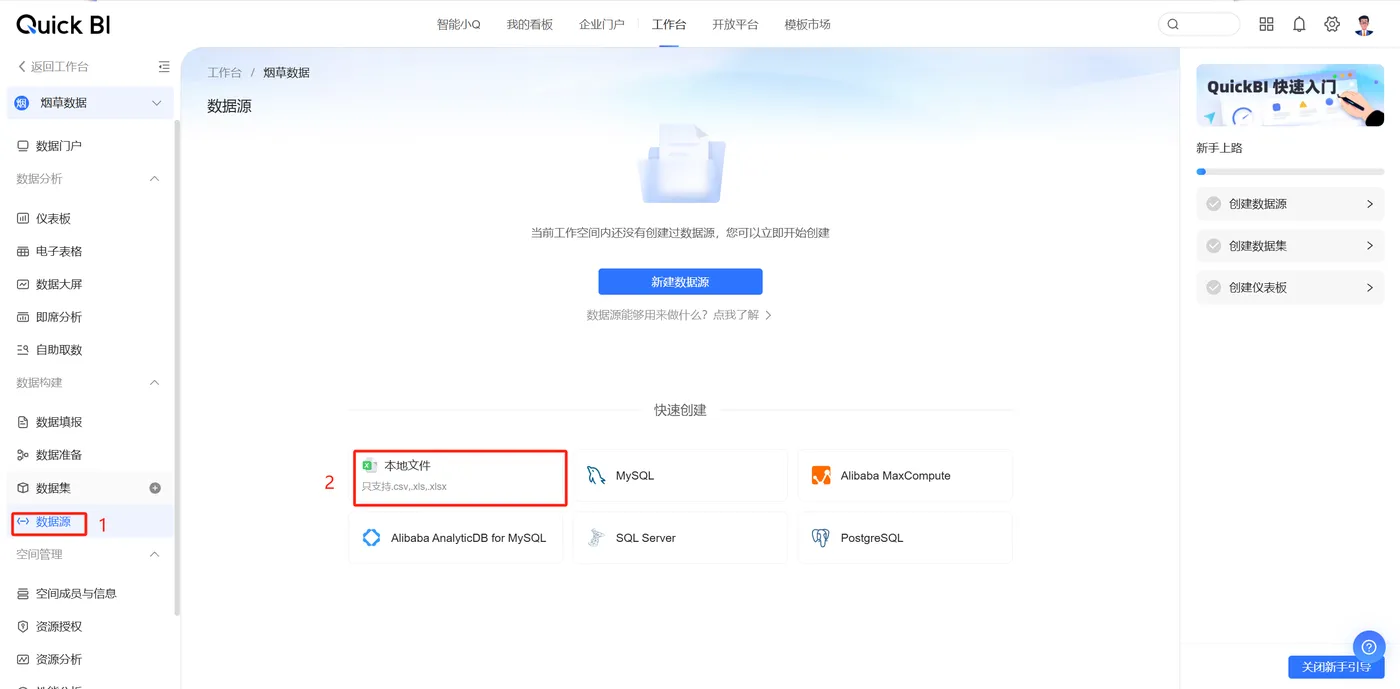Screen dimensions: 1400x689
Task: Expand the 创建数据源 guide arrow
Action: click(1370, 204)
